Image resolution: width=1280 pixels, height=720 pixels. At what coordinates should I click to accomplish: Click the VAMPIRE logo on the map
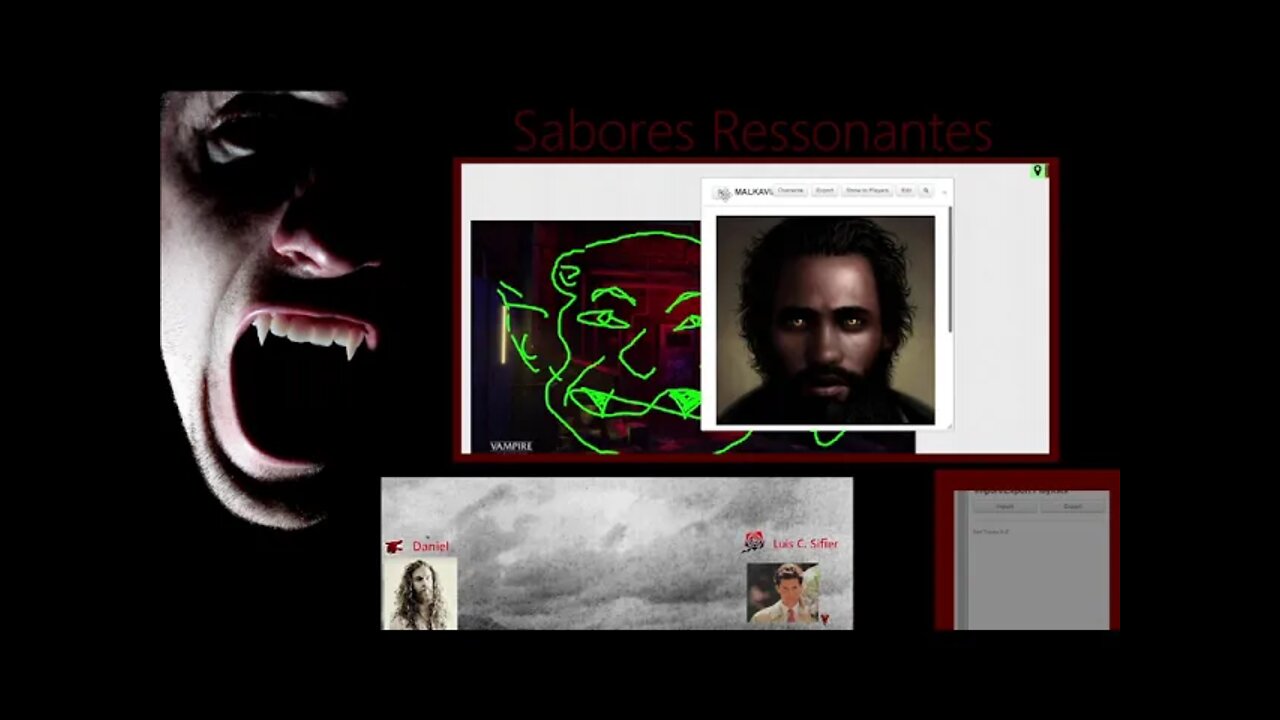511,446
